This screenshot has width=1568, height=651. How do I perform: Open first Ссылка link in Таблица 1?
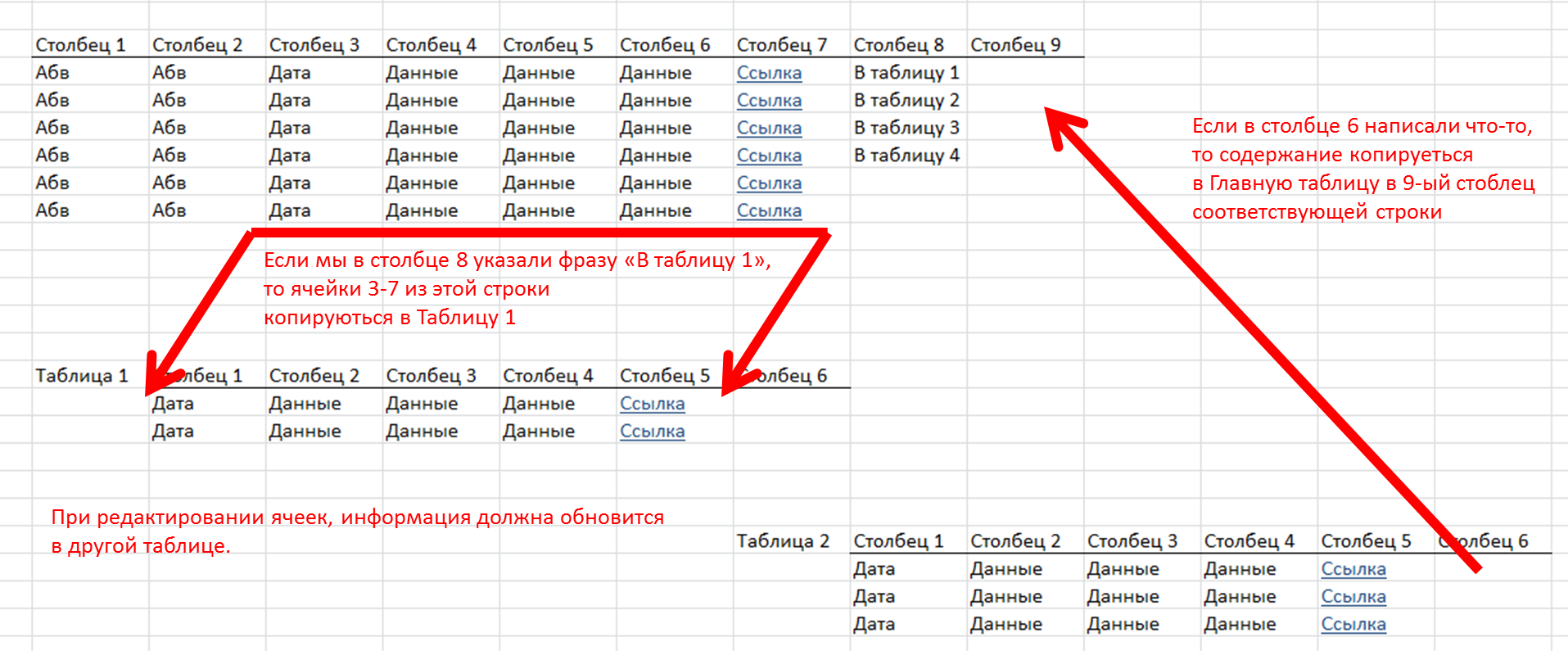(x=653, y=404)
